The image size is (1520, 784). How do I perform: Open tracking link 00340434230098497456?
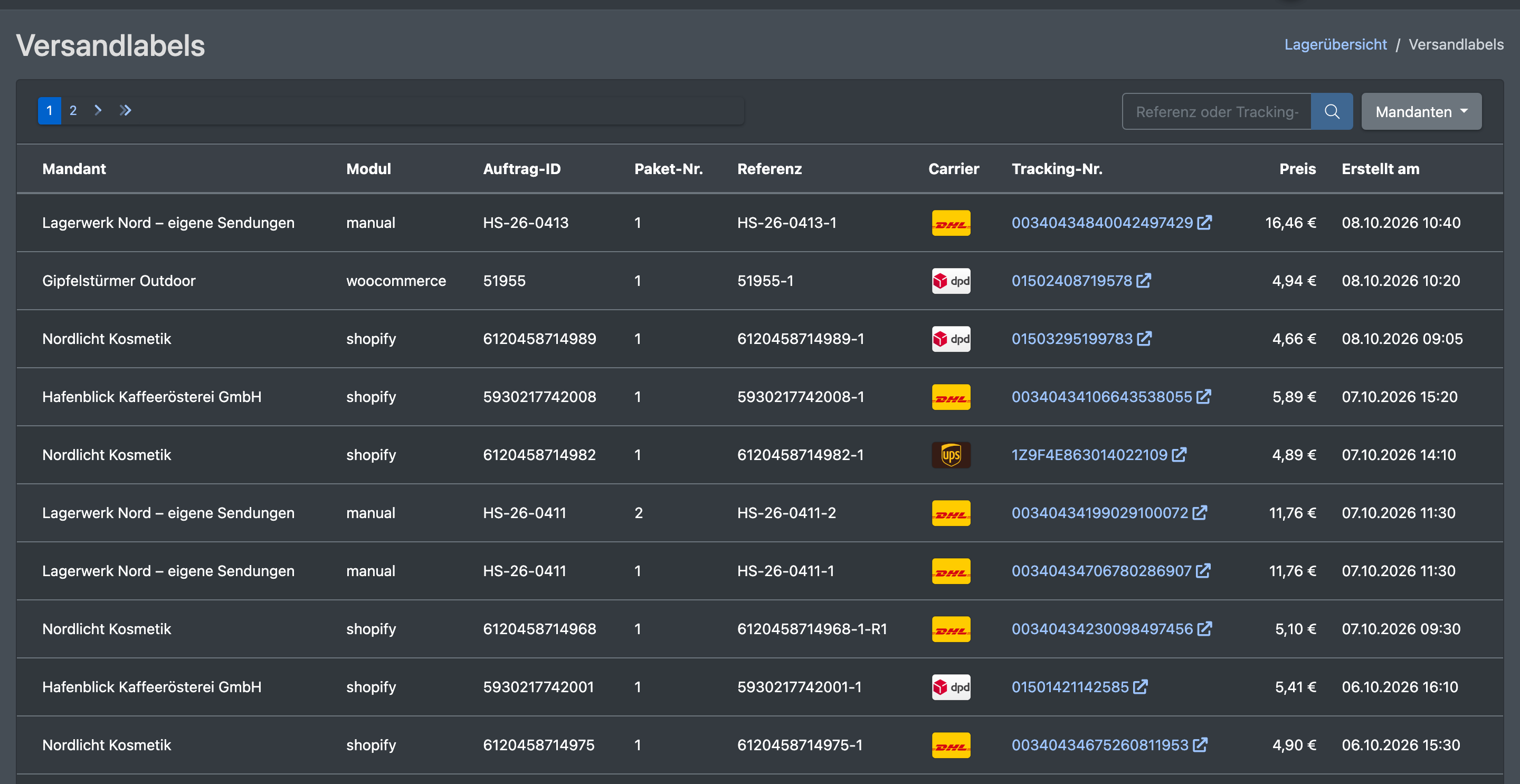[x=1102, y=629]
